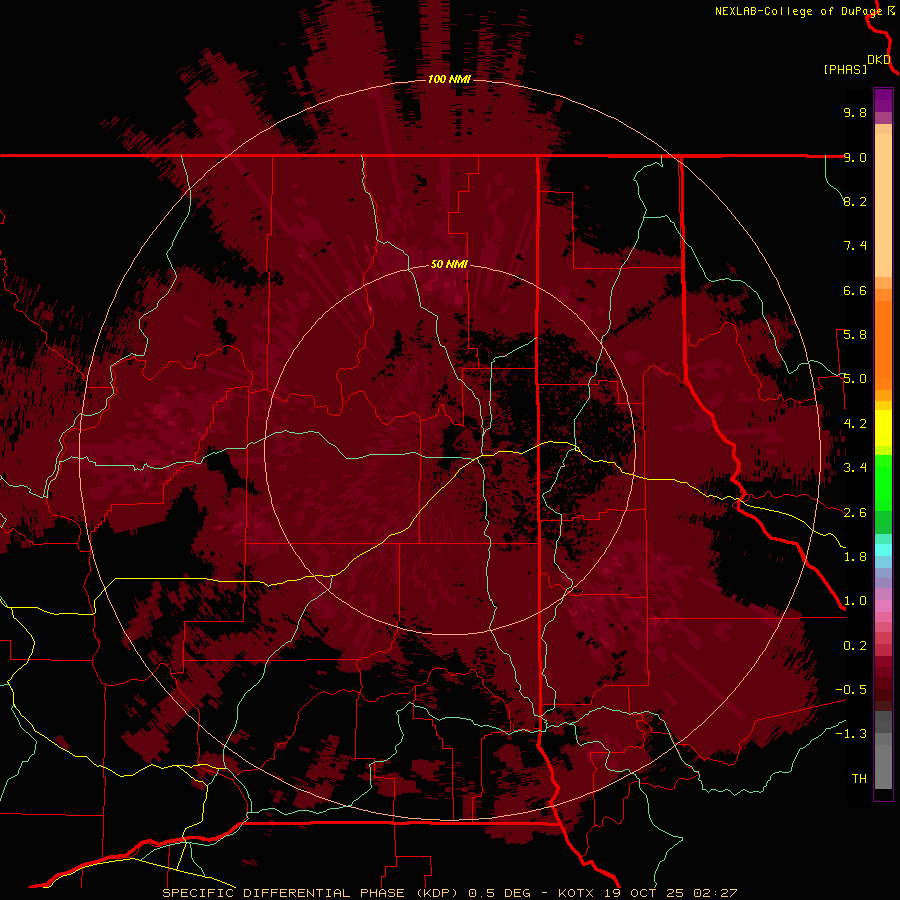This screenshot has width=900, height=900.
Task: Click the TH threshold label
Action: (859, 779)
